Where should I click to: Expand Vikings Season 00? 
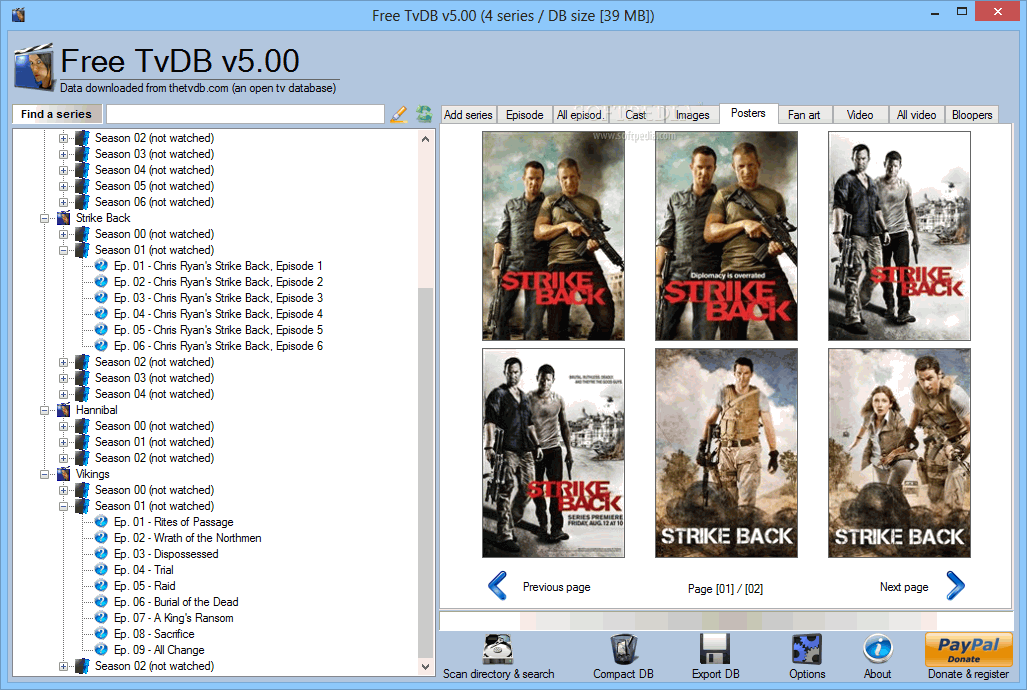64,490
